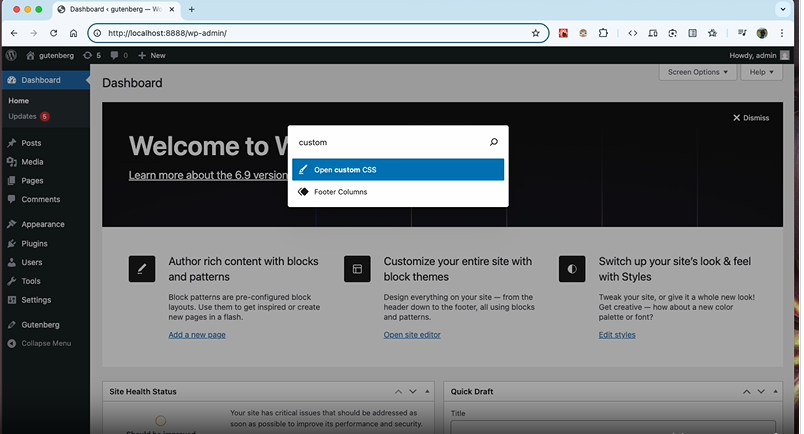Follow Learn more about the 6.9 version link
Viewport: 804px width, 434px height.
point(208,175)
